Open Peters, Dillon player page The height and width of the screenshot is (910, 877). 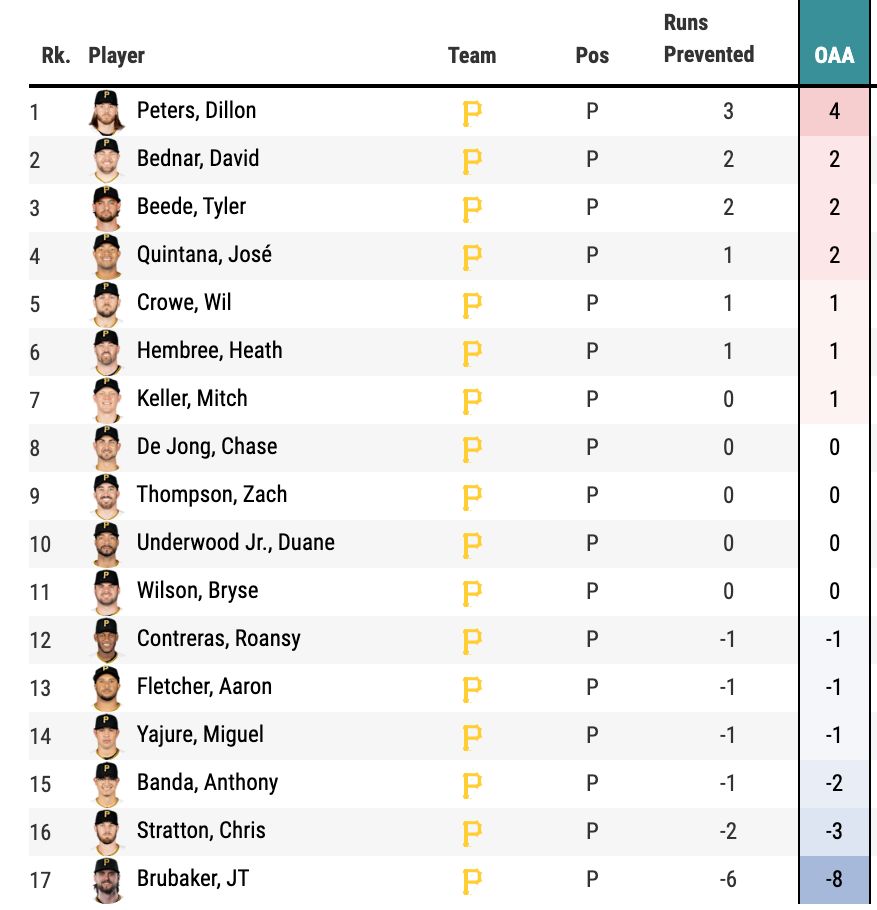tap(196, 110)
